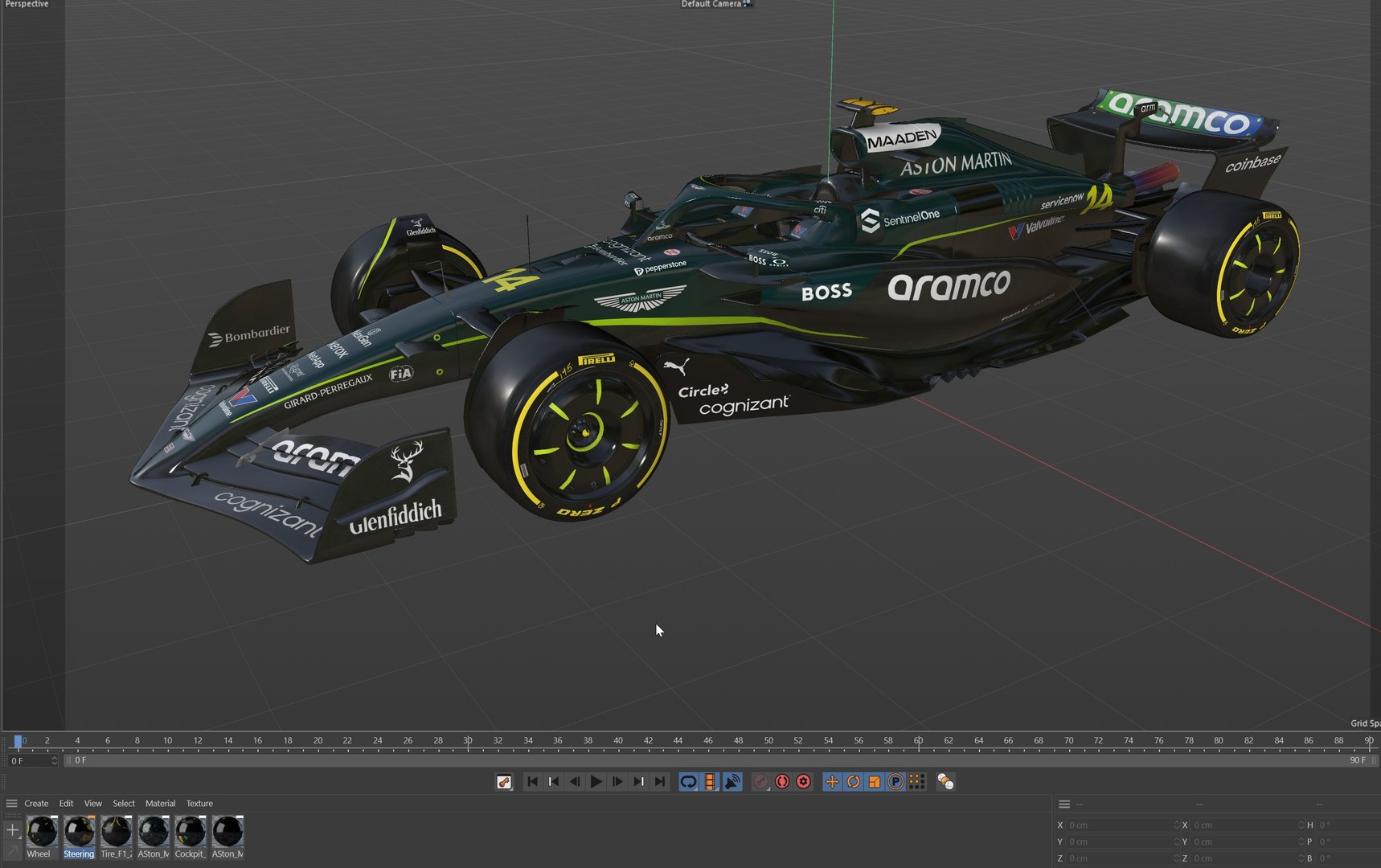Screen dimensions: 1381x868
Task: Open the Material Manager hamburger menu
Action: 11,803
